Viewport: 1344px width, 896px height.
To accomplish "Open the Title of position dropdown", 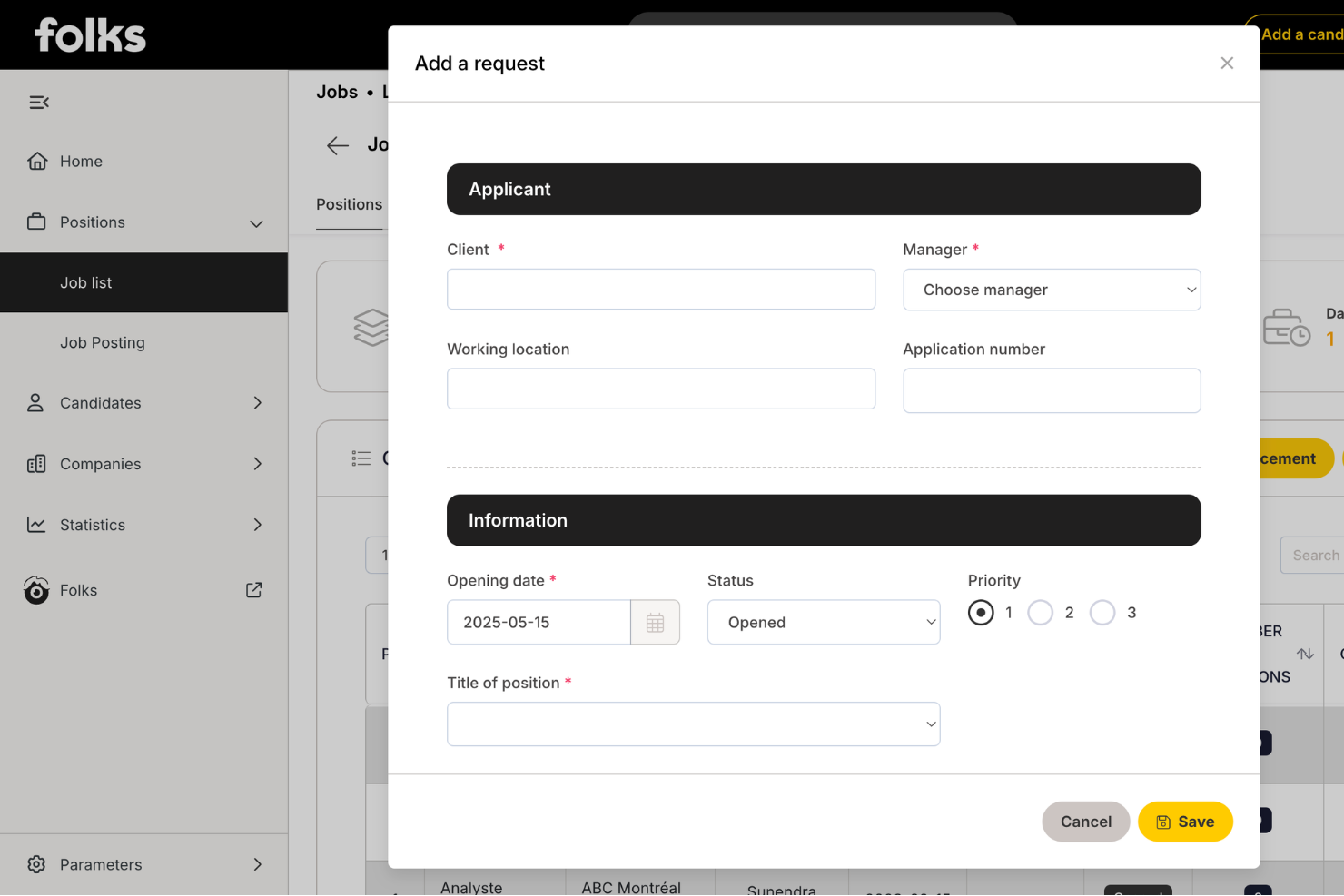I will [693, 724].
